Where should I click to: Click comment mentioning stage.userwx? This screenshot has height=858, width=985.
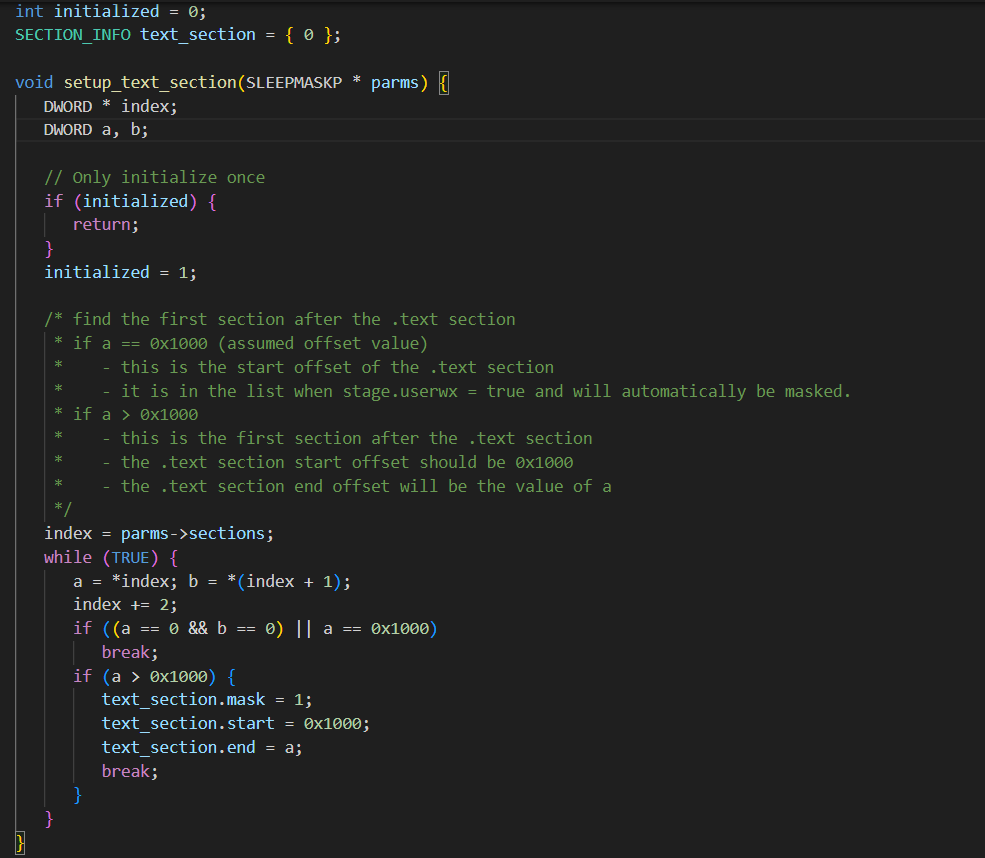pos(476,392)
